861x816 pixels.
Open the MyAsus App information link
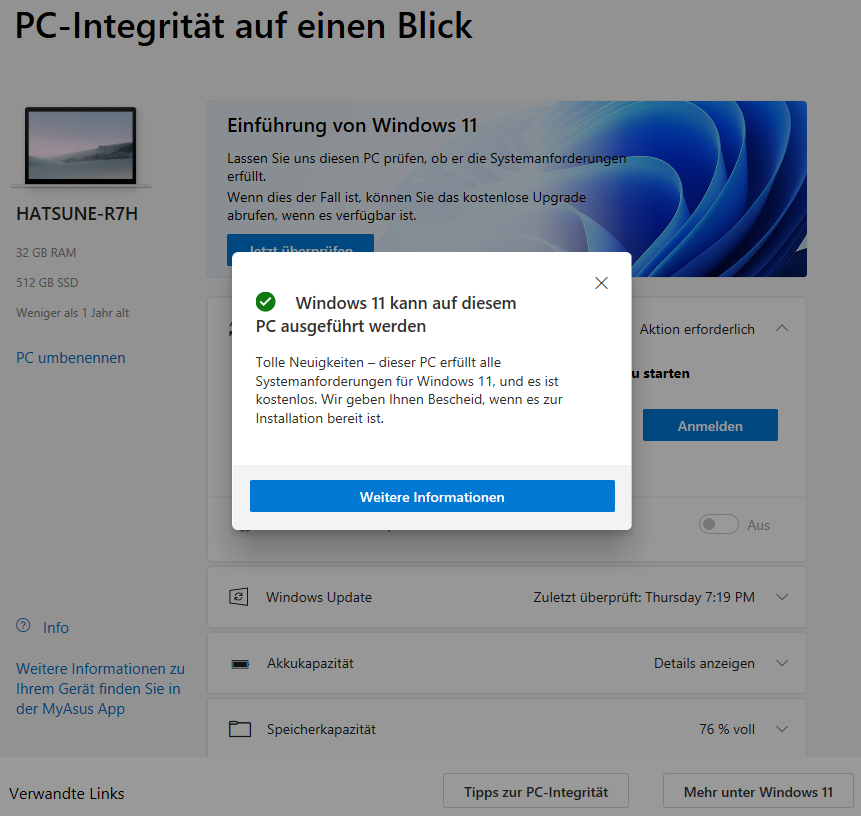point(100,689)
